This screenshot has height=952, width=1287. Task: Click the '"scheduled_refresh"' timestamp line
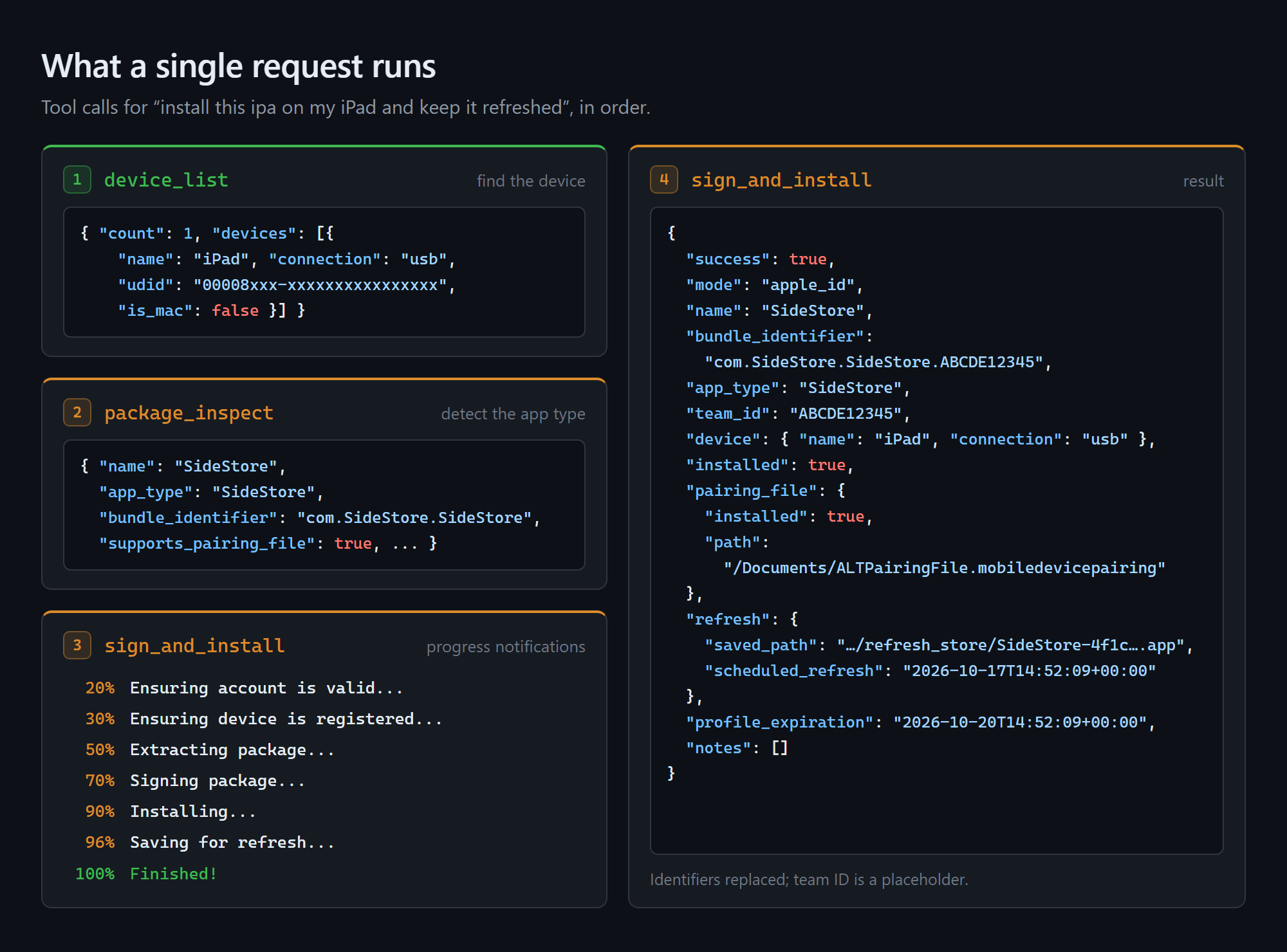click(931, 671)
